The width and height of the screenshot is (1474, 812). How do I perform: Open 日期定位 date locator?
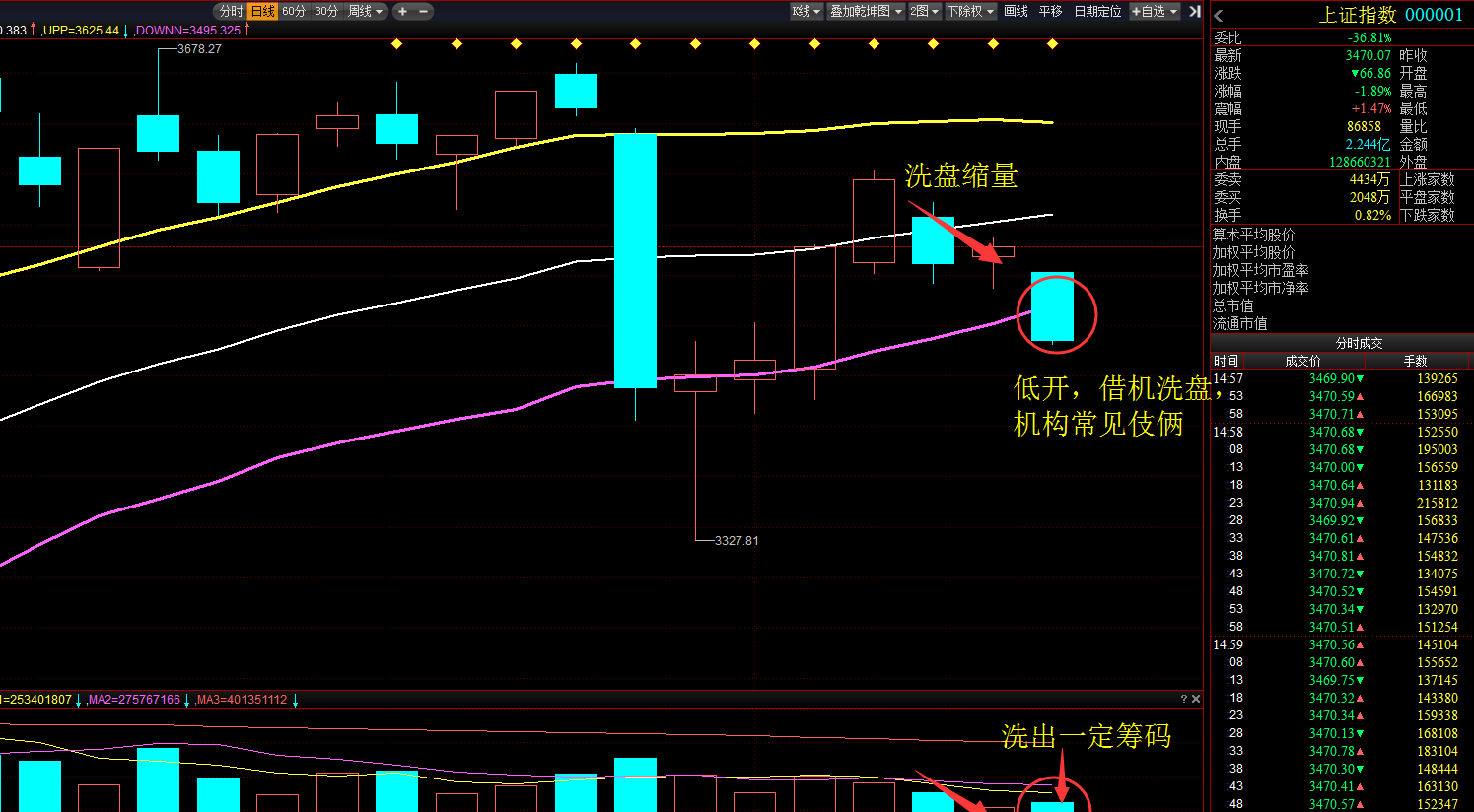point(1097,11)
